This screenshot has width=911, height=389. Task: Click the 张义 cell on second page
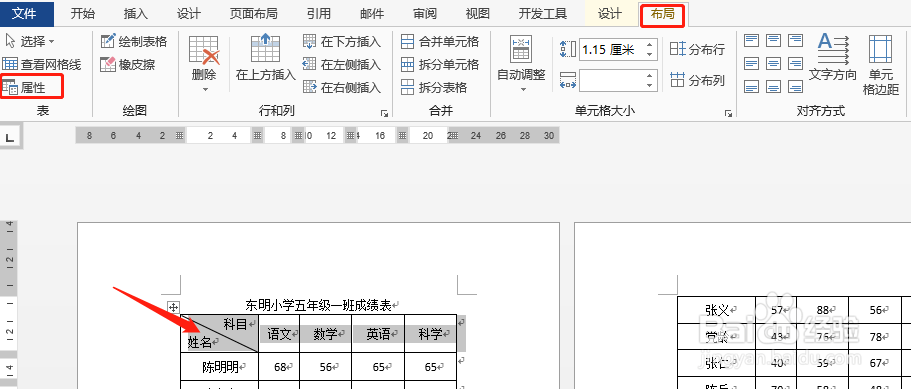(716, 311)
